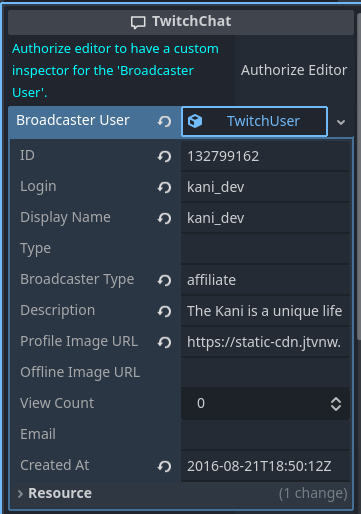Click the TwitchUser resource cube icon
This screenshot has width=361, height=514.
(x=195, y=121)
